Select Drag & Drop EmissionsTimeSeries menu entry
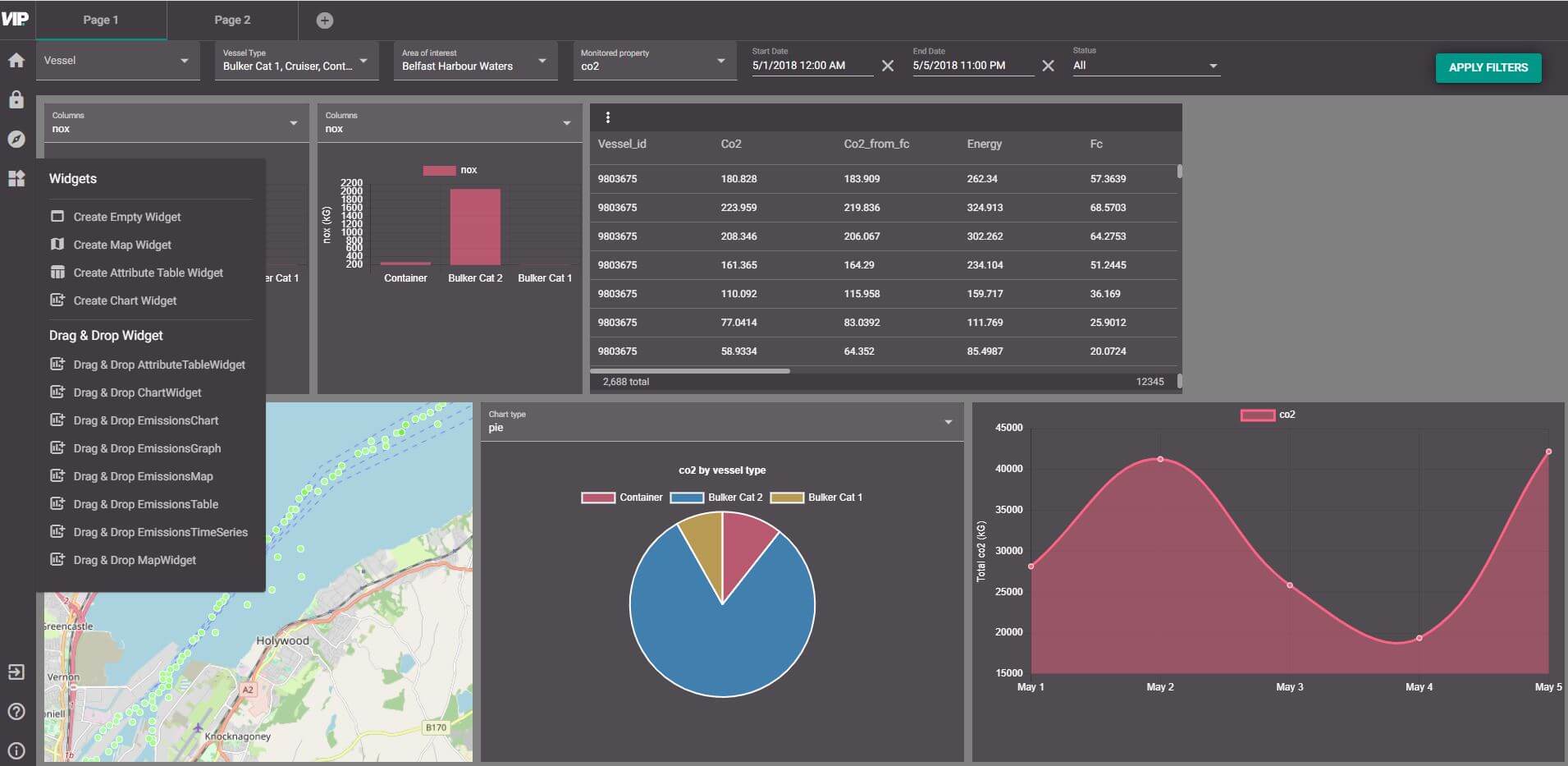 coord(160,532)
